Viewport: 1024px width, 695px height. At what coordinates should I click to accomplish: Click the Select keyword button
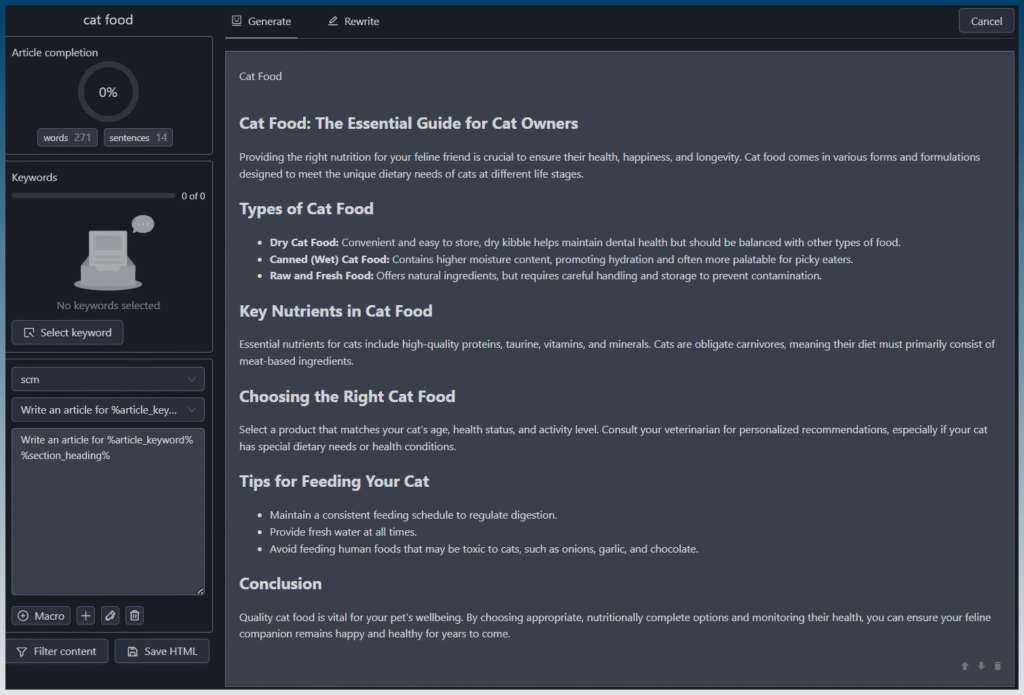[x=67, y=332]
